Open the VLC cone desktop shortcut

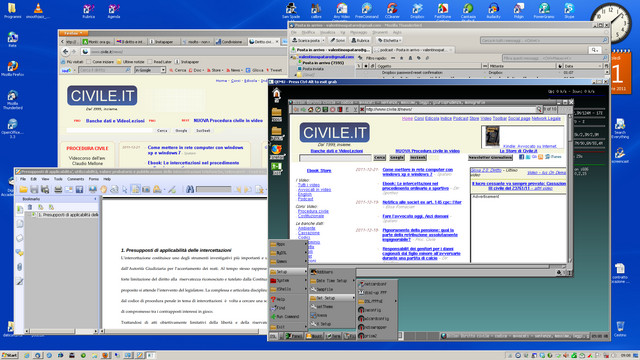38,9
